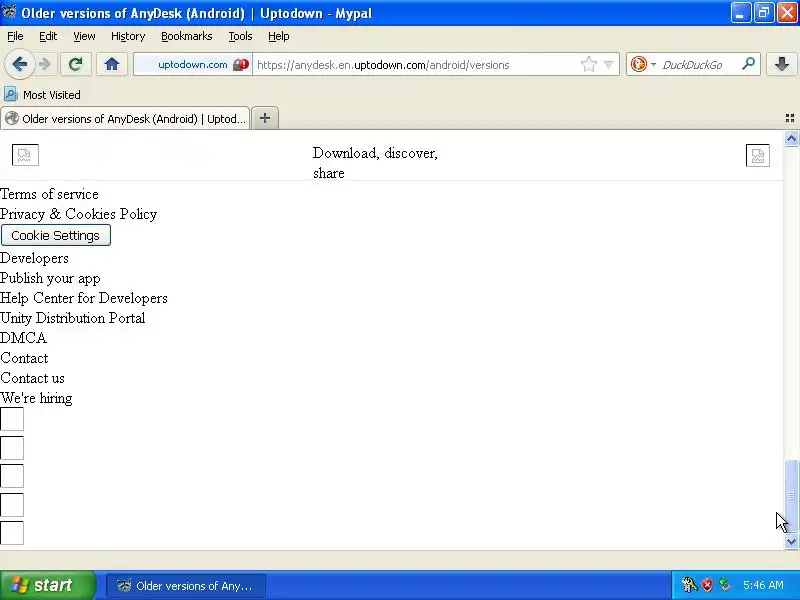Open the Contact us link
The height and width of the screenshot is (600, 800).
pyautogui.click(x=32, y=378)
